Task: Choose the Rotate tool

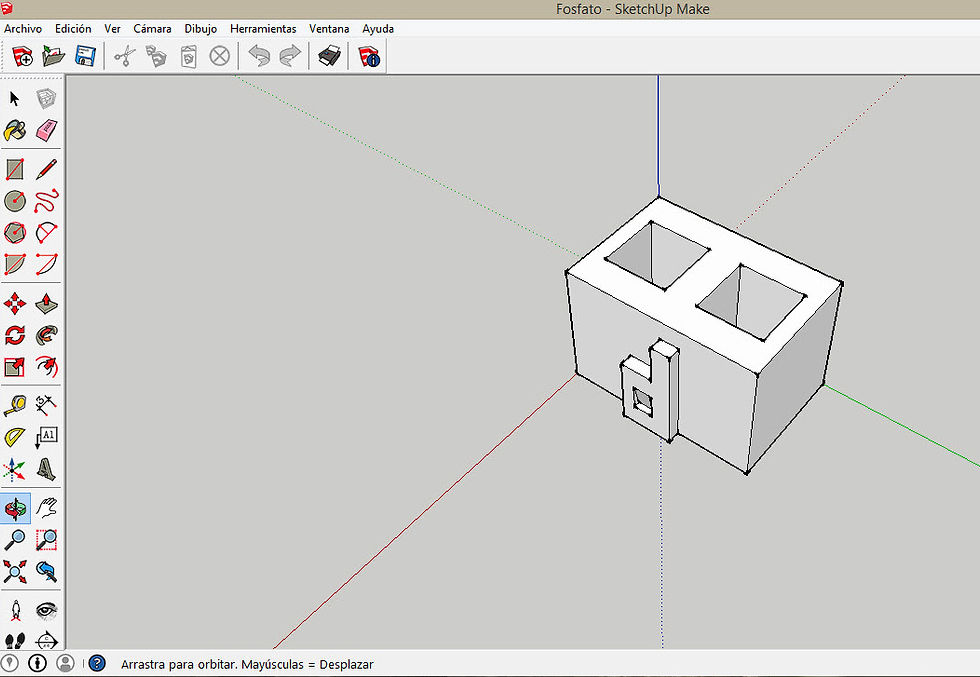Action: tap(14, 335)
